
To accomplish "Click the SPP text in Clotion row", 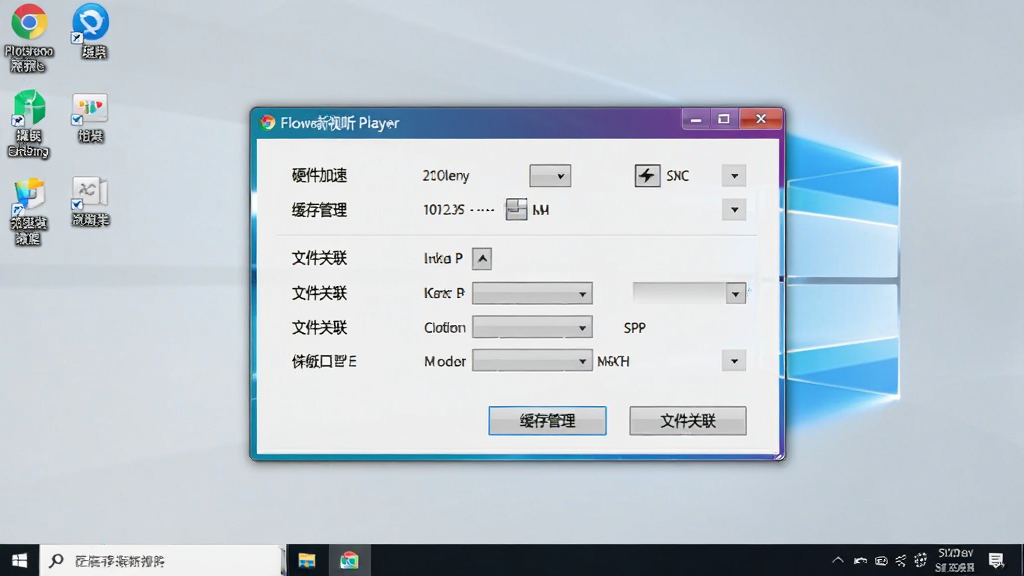I will [x=634, y=328].
